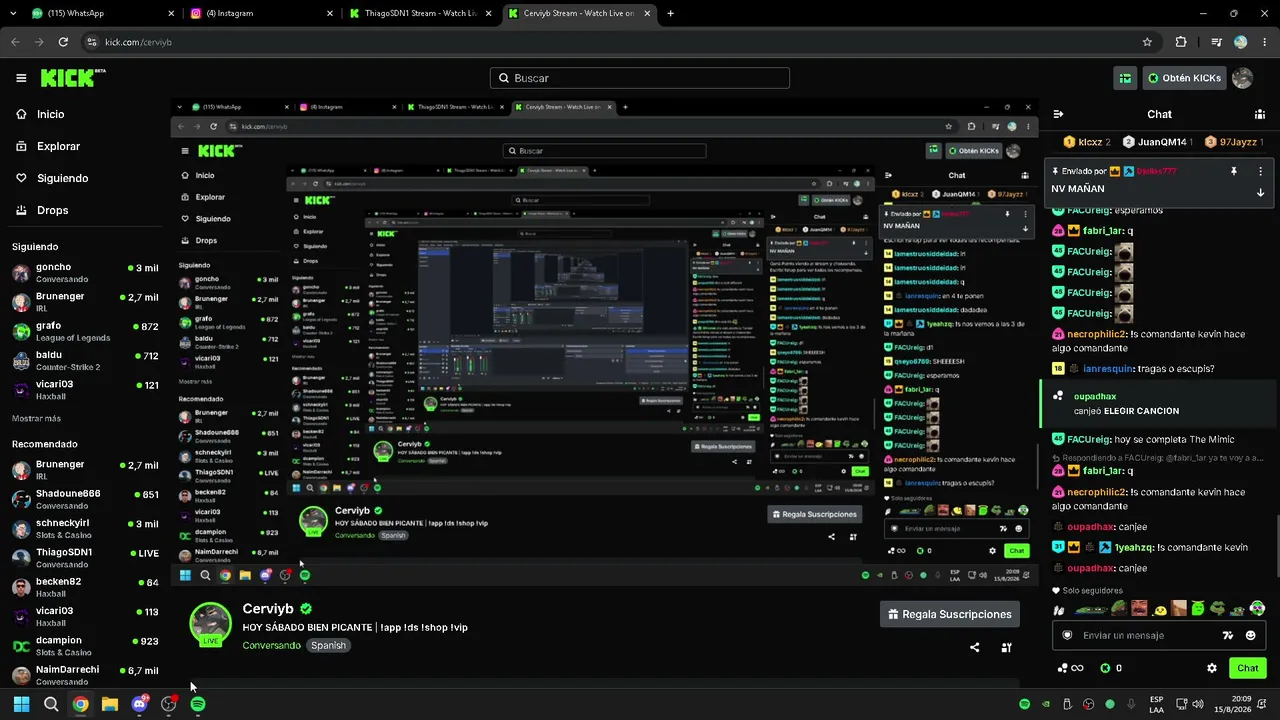Screen dimensions: 1280x720
Task: Open recommended channel dcampion
Action: point(84,645)
